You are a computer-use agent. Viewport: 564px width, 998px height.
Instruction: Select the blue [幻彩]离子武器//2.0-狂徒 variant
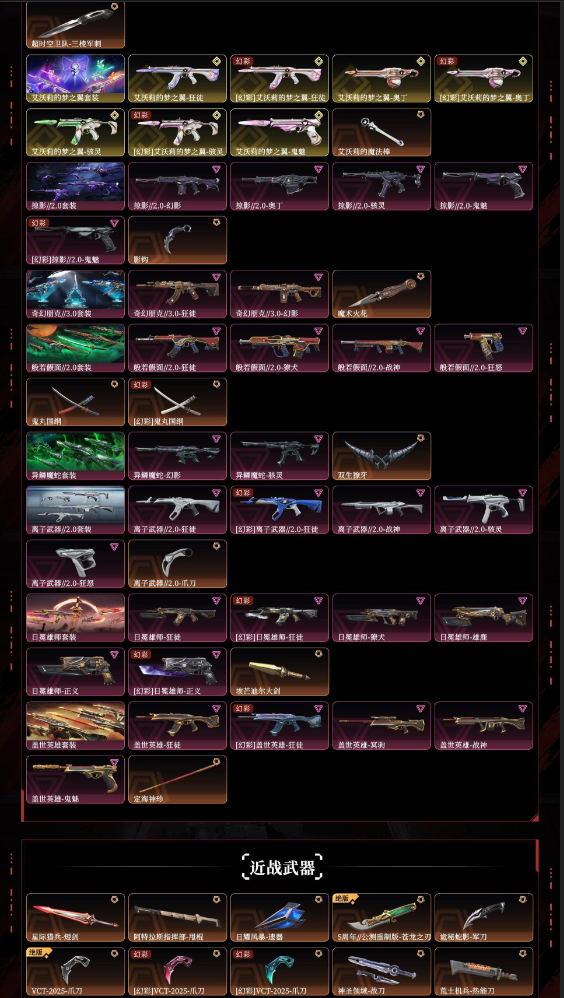pyautogui.click(x=279, y=510)
